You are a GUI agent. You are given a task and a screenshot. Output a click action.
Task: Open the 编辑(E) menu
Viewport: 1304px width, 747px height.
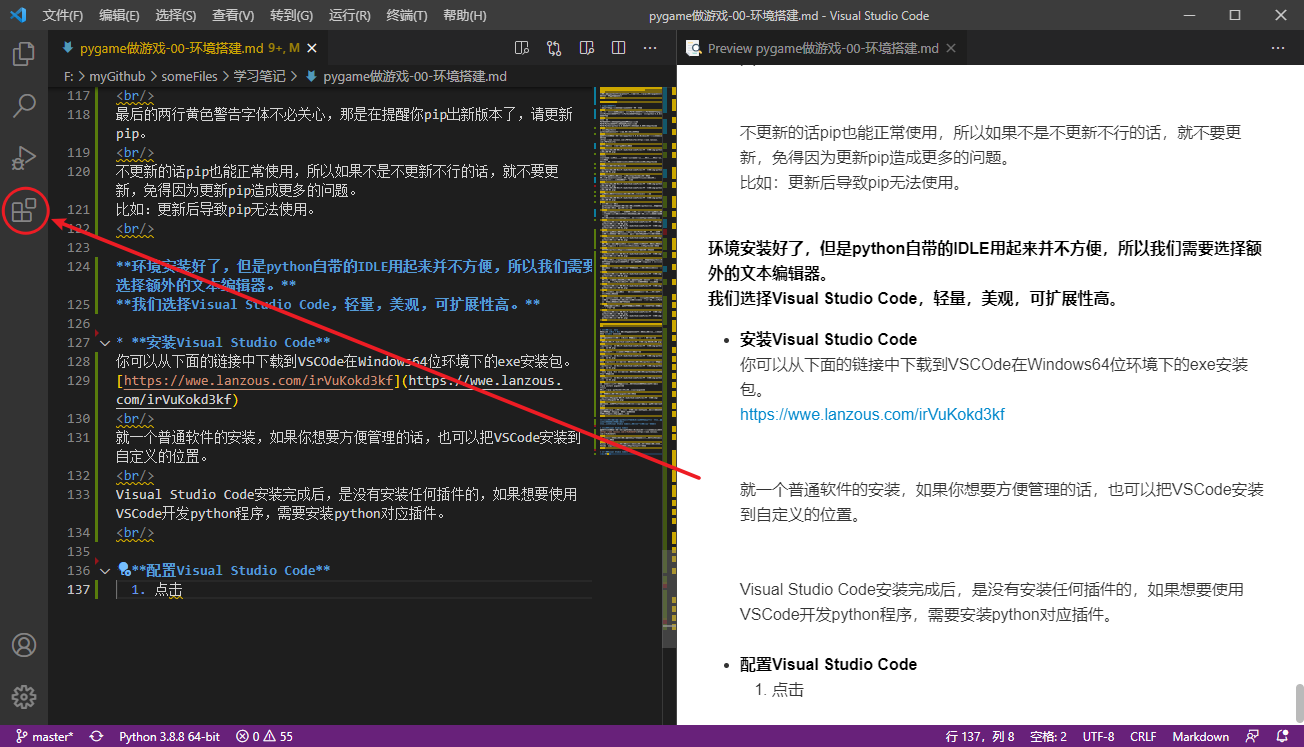pos(120,15)
